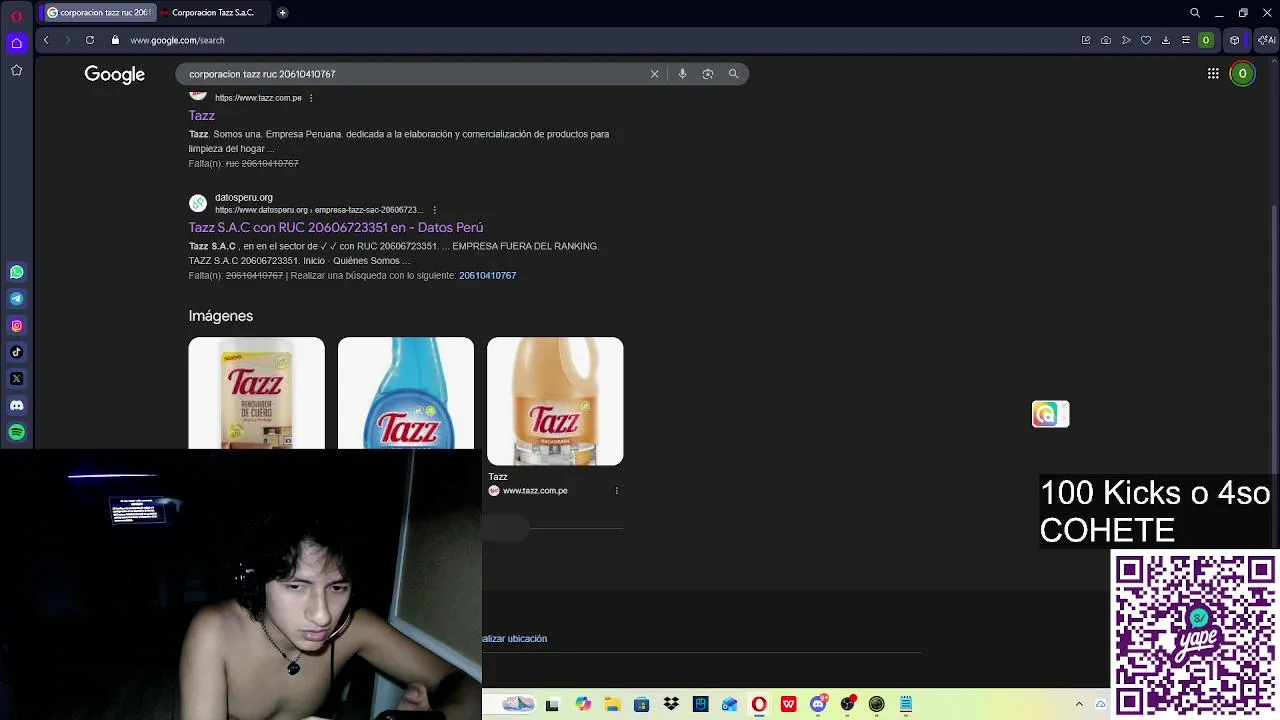Screen dimensions: 1280x720
Task: Open Microsoft Store from taskbar
Action: pyautogui.click(x=641, y=705)
